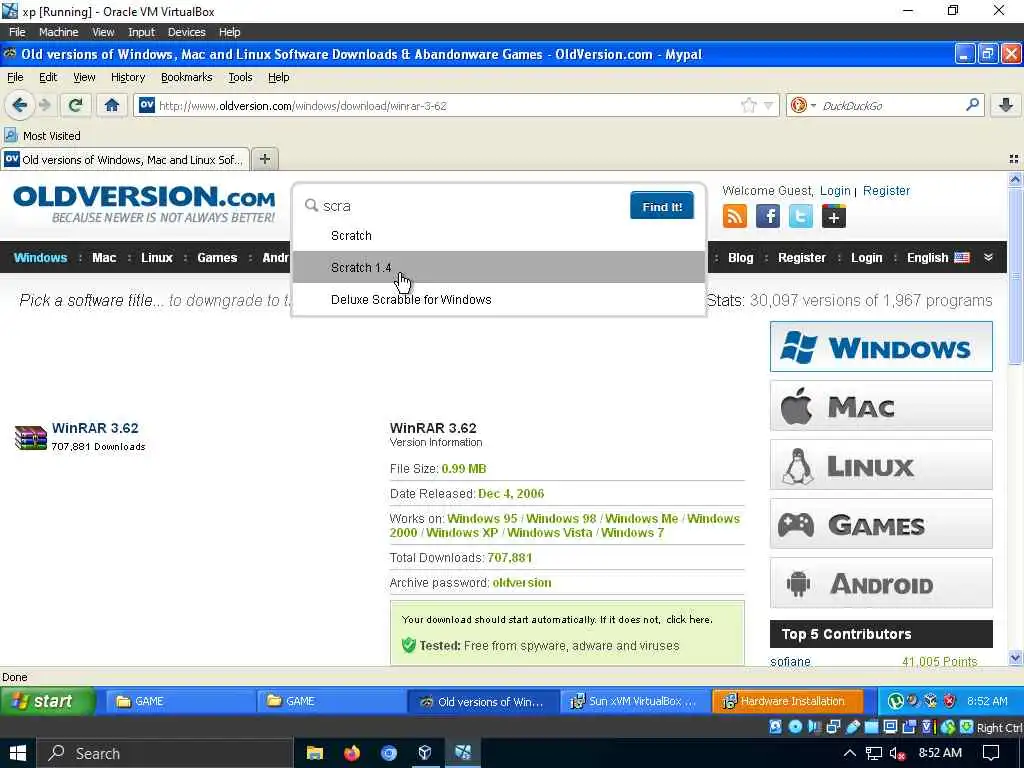Open the English language selector

click(x=938, y=257)
